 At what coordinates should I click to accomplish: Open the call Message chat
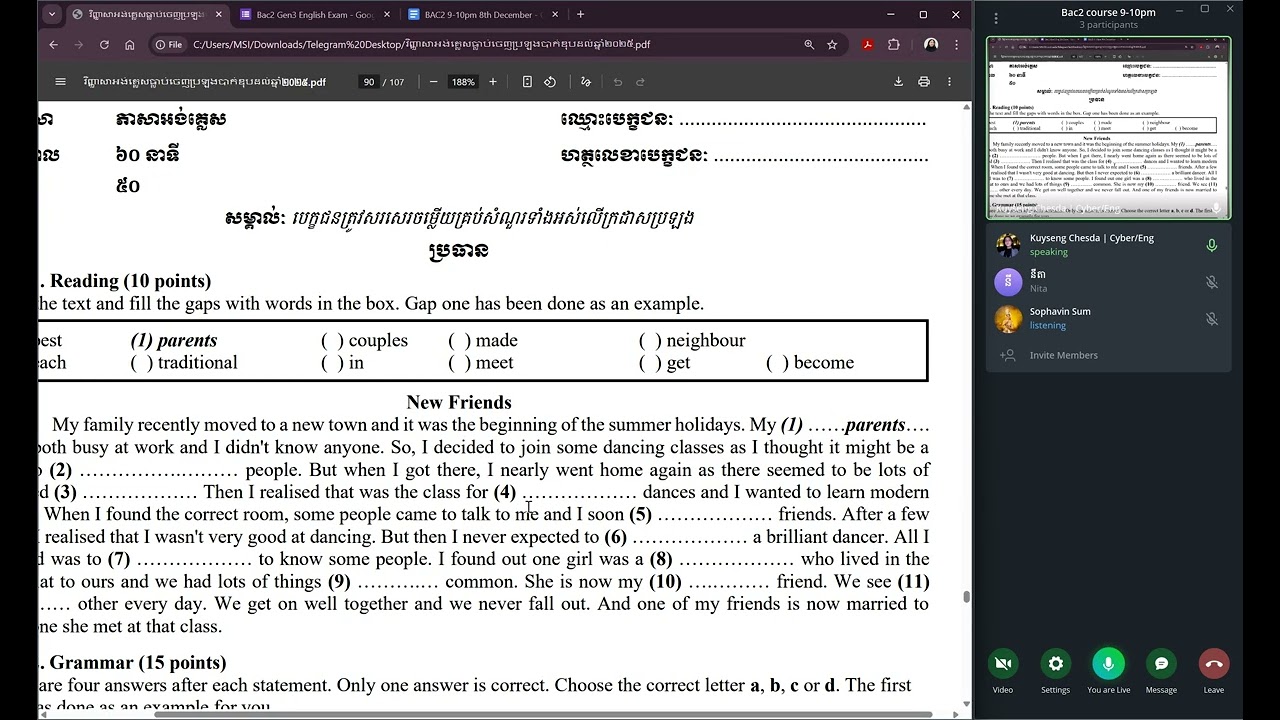tap(1161, 664)
